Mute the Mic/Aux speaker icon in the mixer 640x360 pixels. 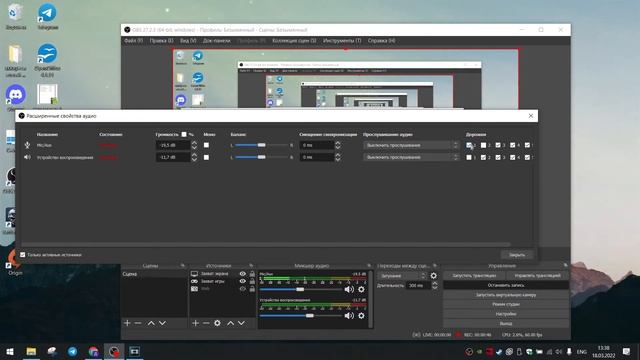pos(349,289)
